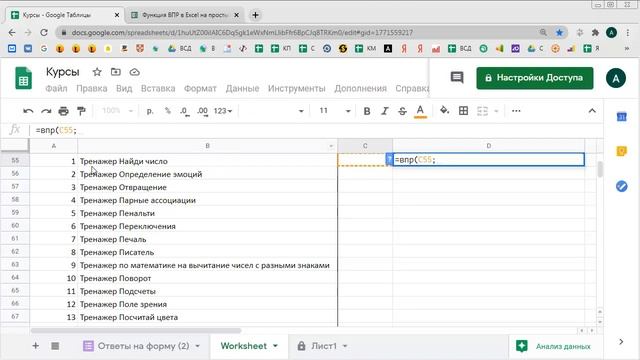Open the Данные menu
This screenshot has width=640, height=360.
[x=242, y=88]
